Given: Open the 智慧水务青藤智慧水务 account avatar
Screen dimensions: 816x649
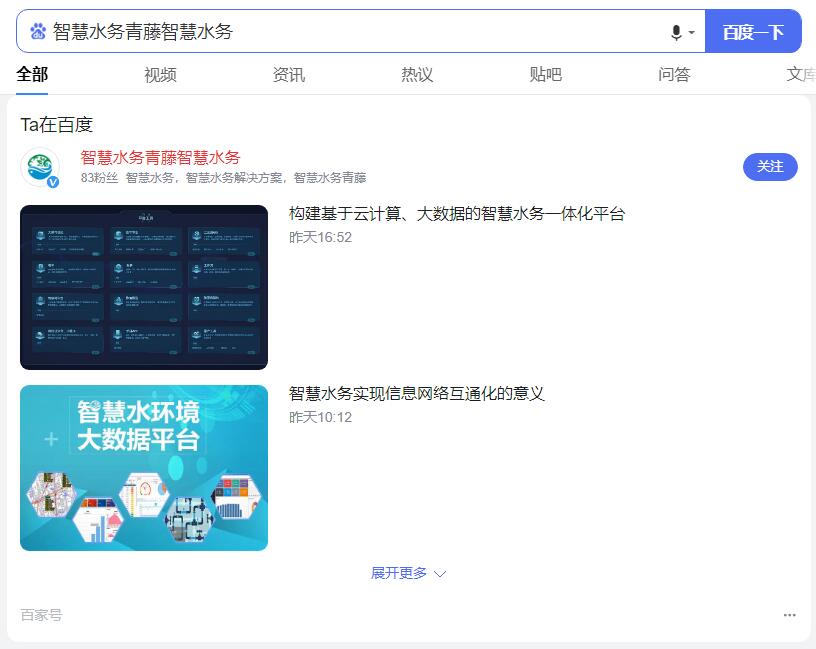Looking at the screenshot, I should 40,168.
